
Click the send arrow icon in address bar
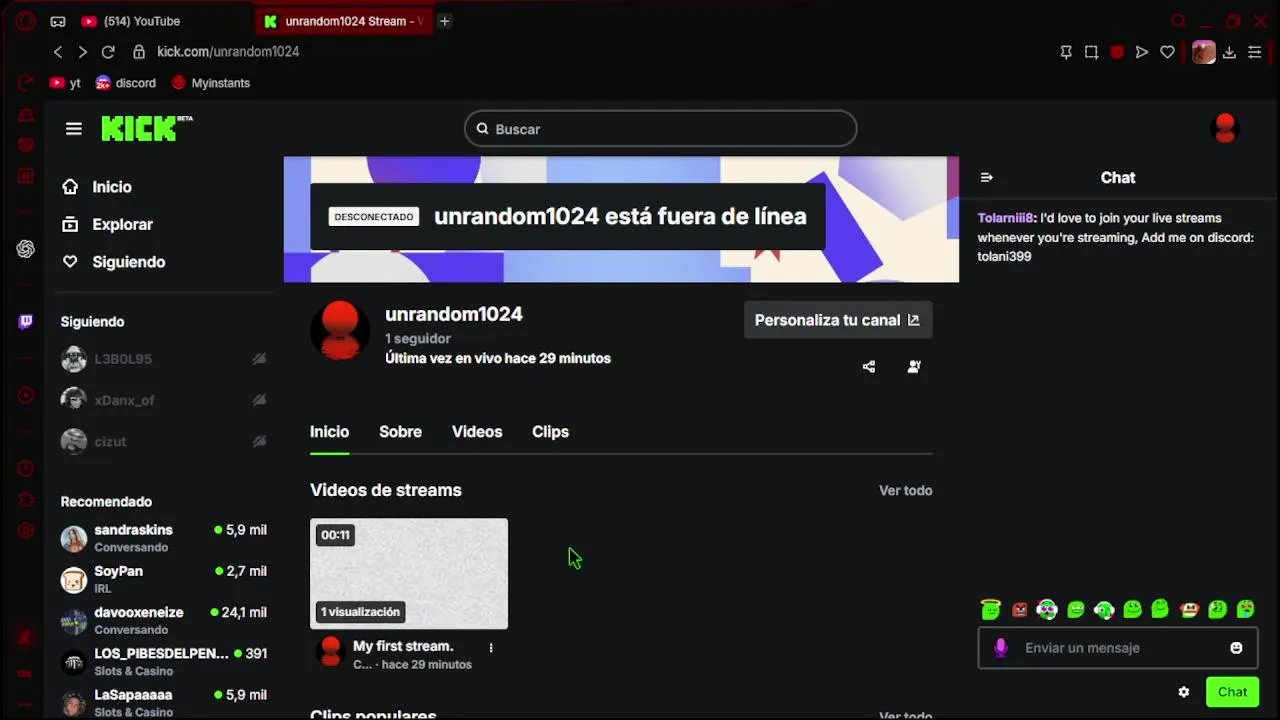(x=1142, y=52)
